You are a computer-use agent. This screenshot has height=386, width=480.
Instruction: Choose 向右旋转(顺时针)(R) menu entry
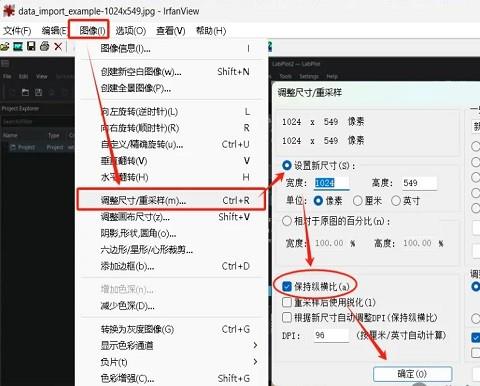[x=172, y=128]
